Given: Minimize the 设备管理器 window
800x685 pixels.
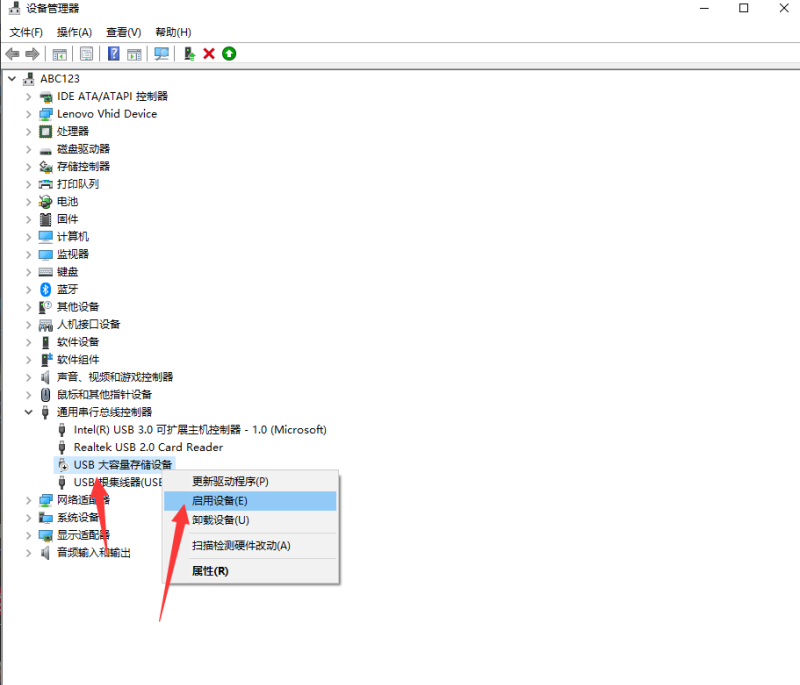Looking at the screenshot, I should click(x=705, y=8).
